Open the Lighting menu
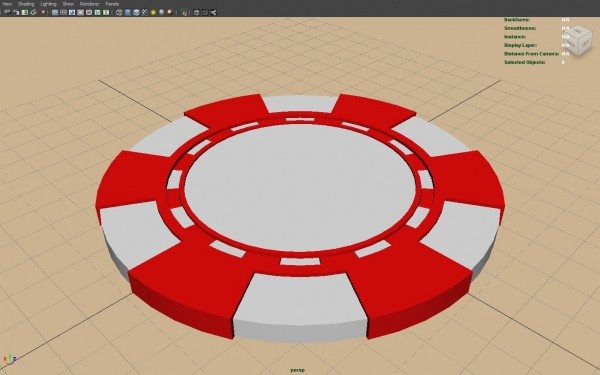This screenshot has width=600, height=375. 48,4
